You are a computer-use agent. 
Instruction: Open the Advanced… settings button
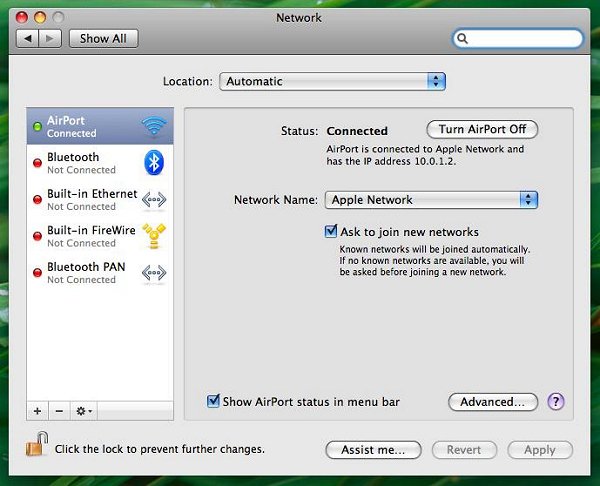(492, 402)
